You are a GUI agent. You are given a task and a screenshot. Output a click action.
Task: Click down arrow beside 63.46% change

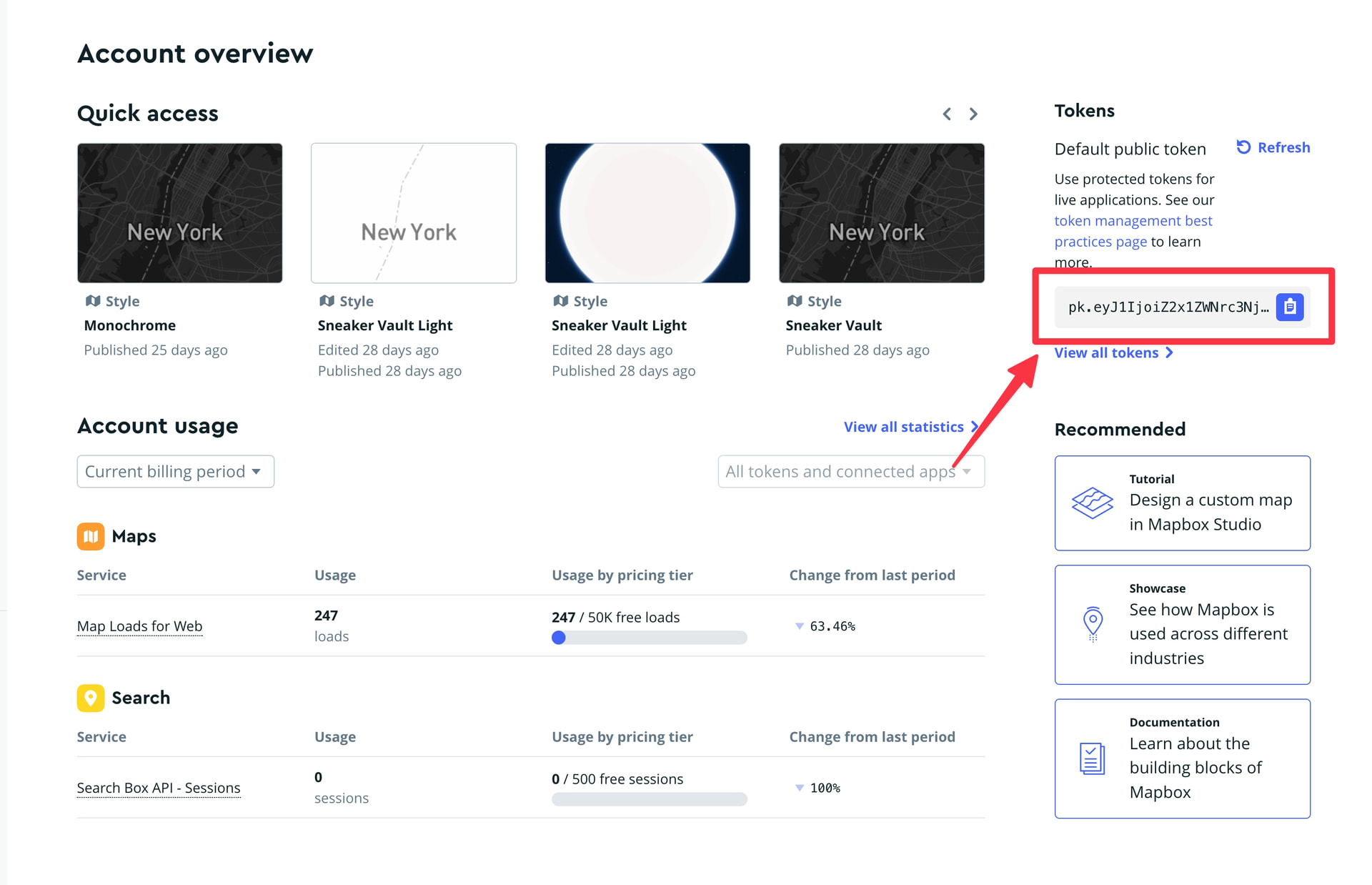tap(799, 626)
